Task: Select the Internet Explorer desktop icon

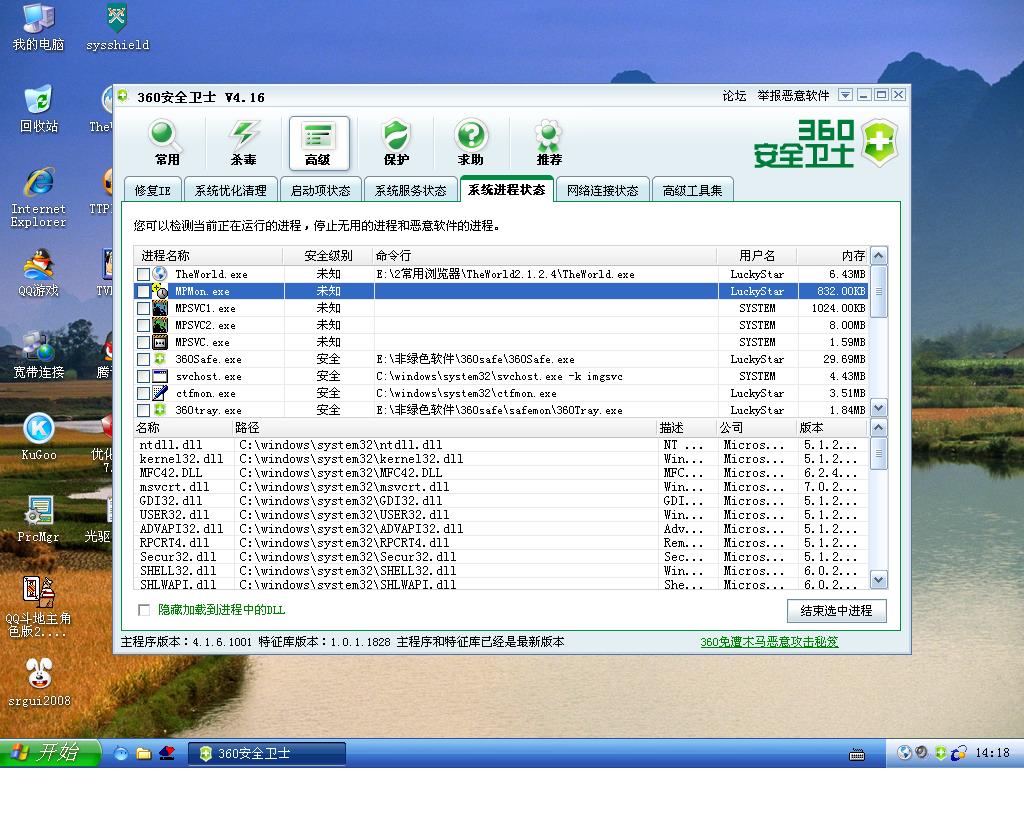Action: 39,197
